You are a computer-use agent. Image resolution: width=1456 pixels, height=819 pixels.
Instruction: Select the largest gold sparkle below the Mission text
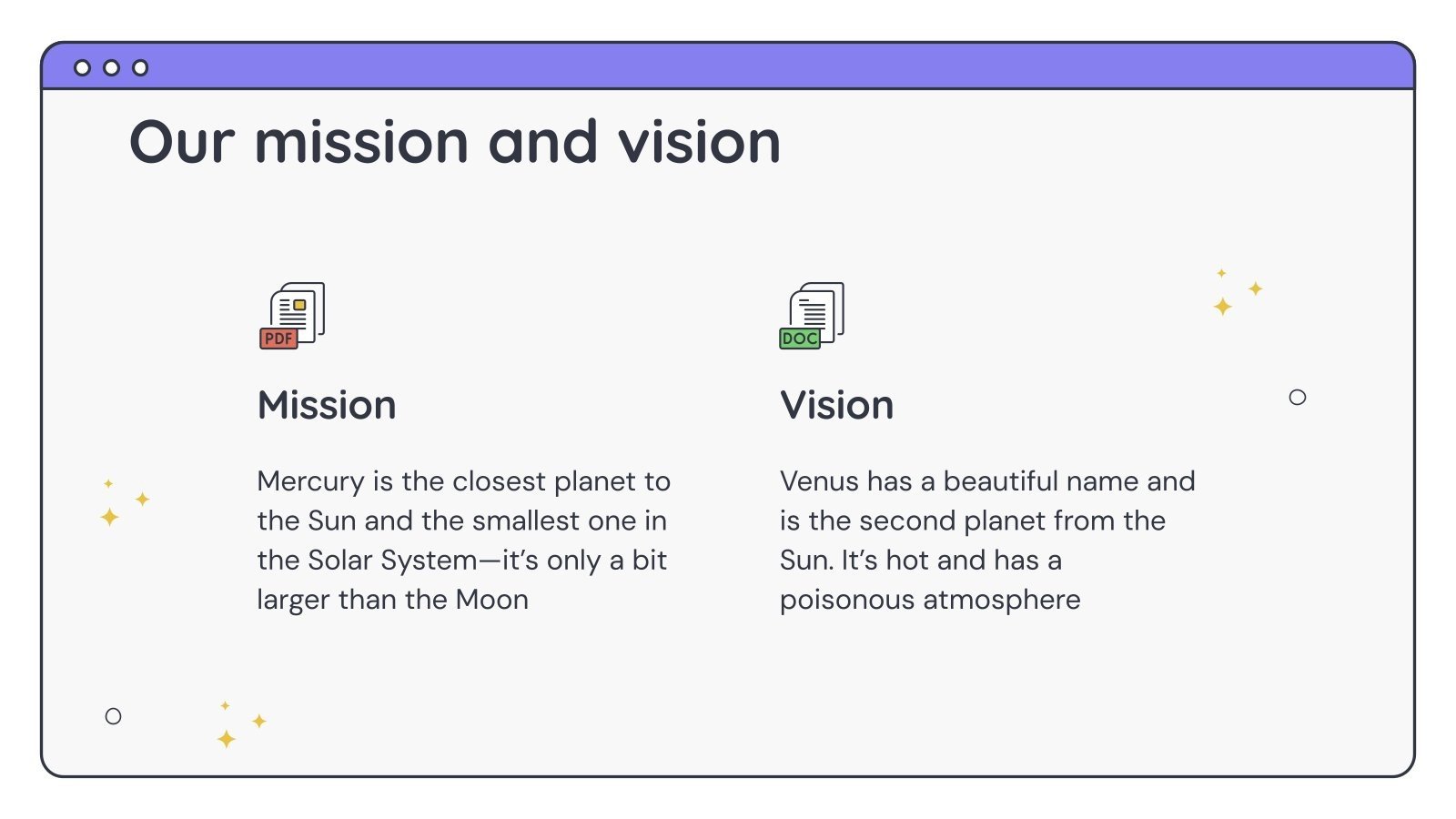coord(227,739)
